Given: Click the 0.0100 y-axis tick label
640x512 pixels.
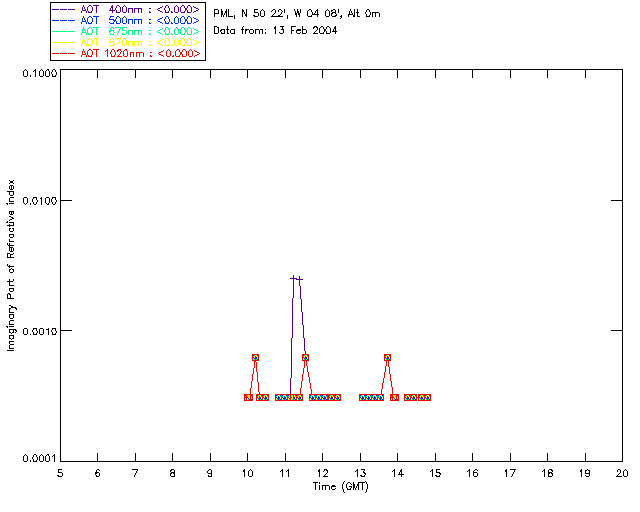Looking at the screenshot, I should 40,201.
